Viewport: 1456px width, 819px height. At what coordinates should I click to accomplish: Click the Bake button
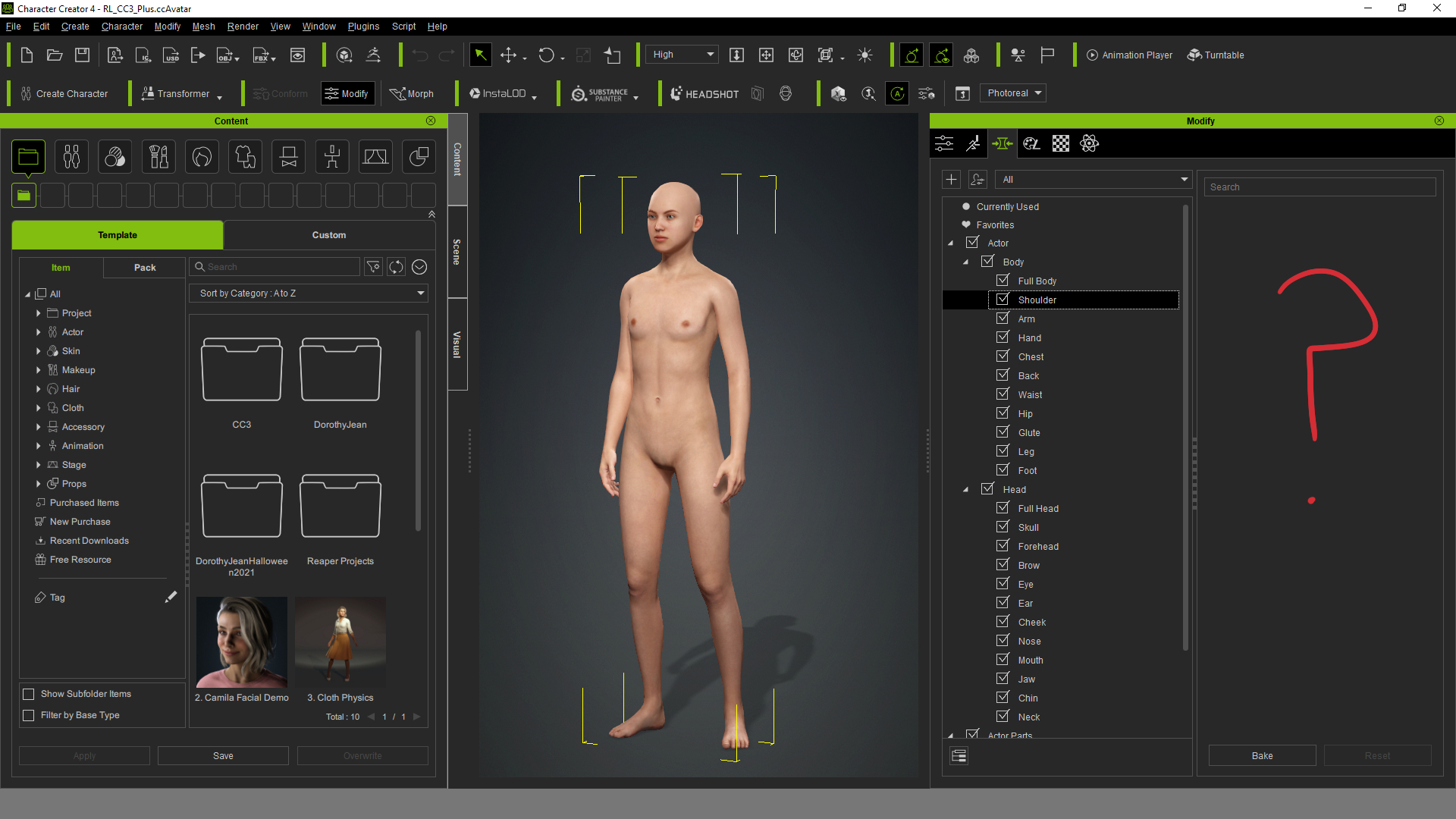[1262, 756]
